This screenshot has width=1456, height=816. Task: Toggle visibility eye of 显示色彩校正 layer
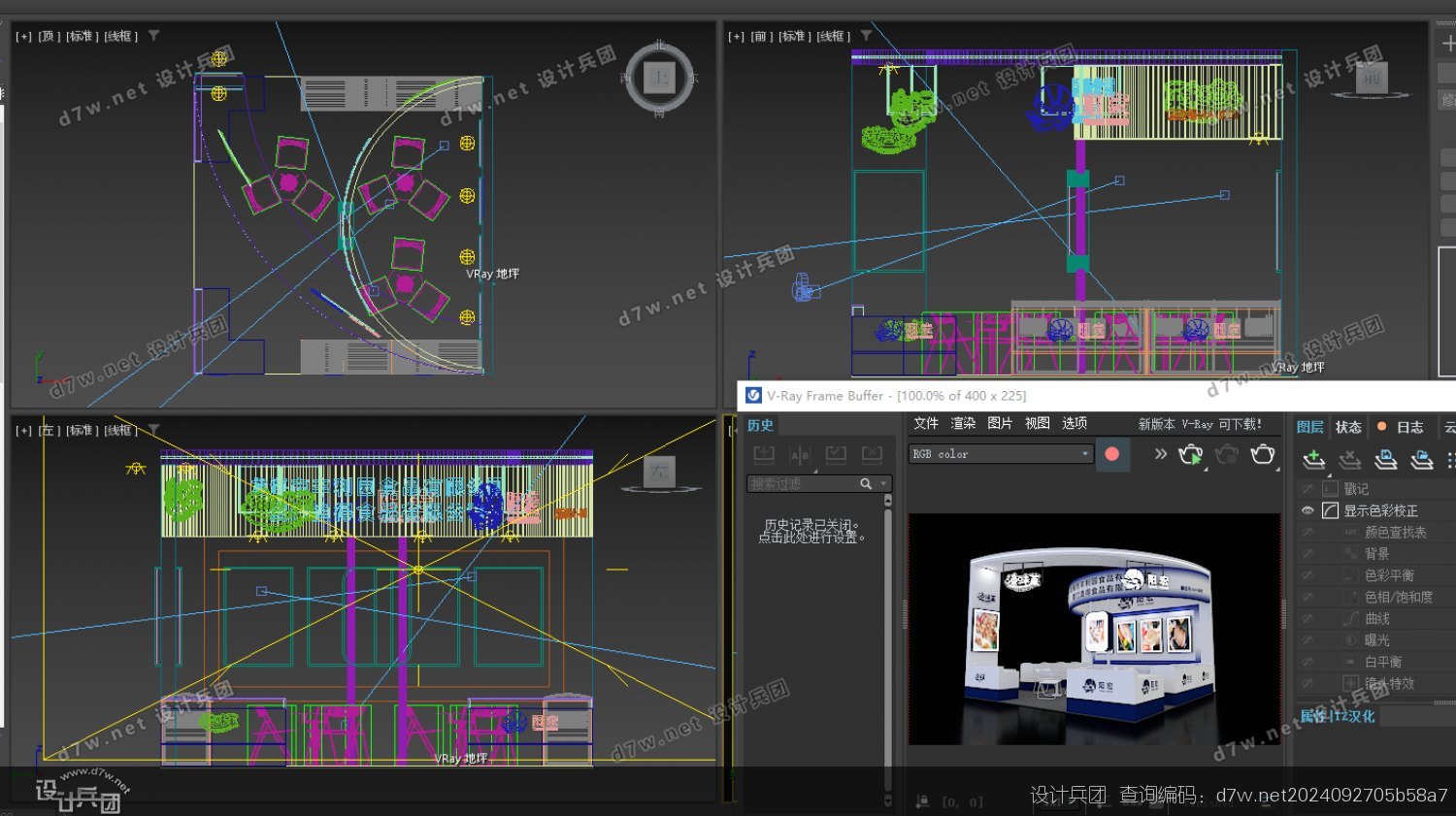tap(1307, 510)
